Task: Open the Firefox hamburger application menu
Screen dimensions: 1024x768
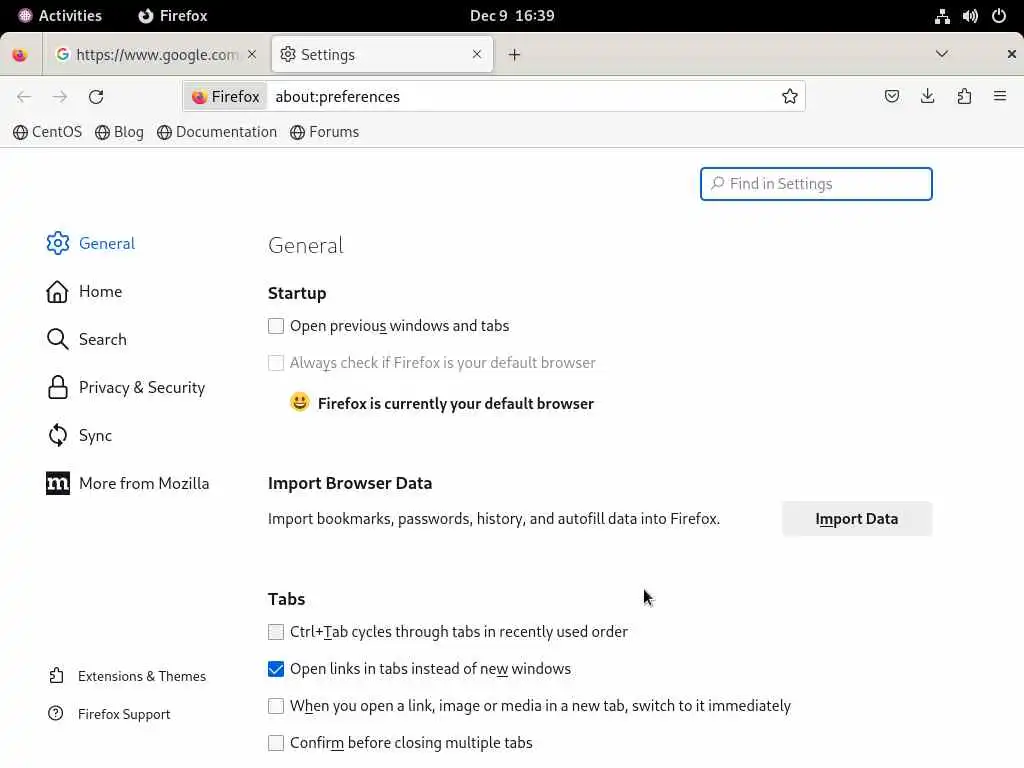Action: (x=1000, y=96)
